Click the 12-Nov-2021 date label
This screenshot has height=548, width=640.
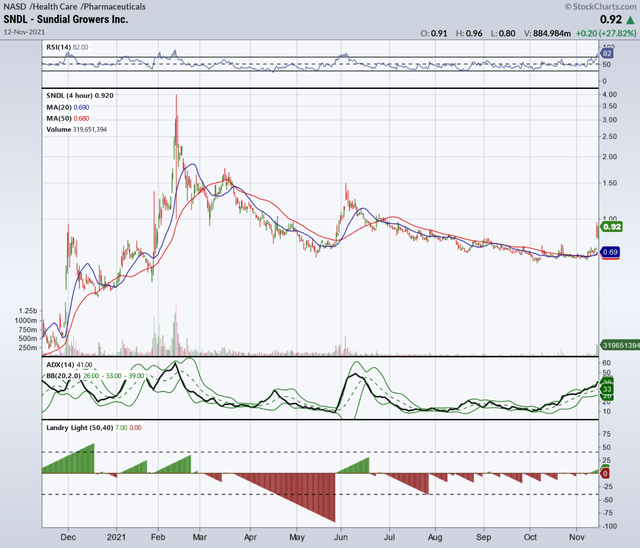(24, 32)
